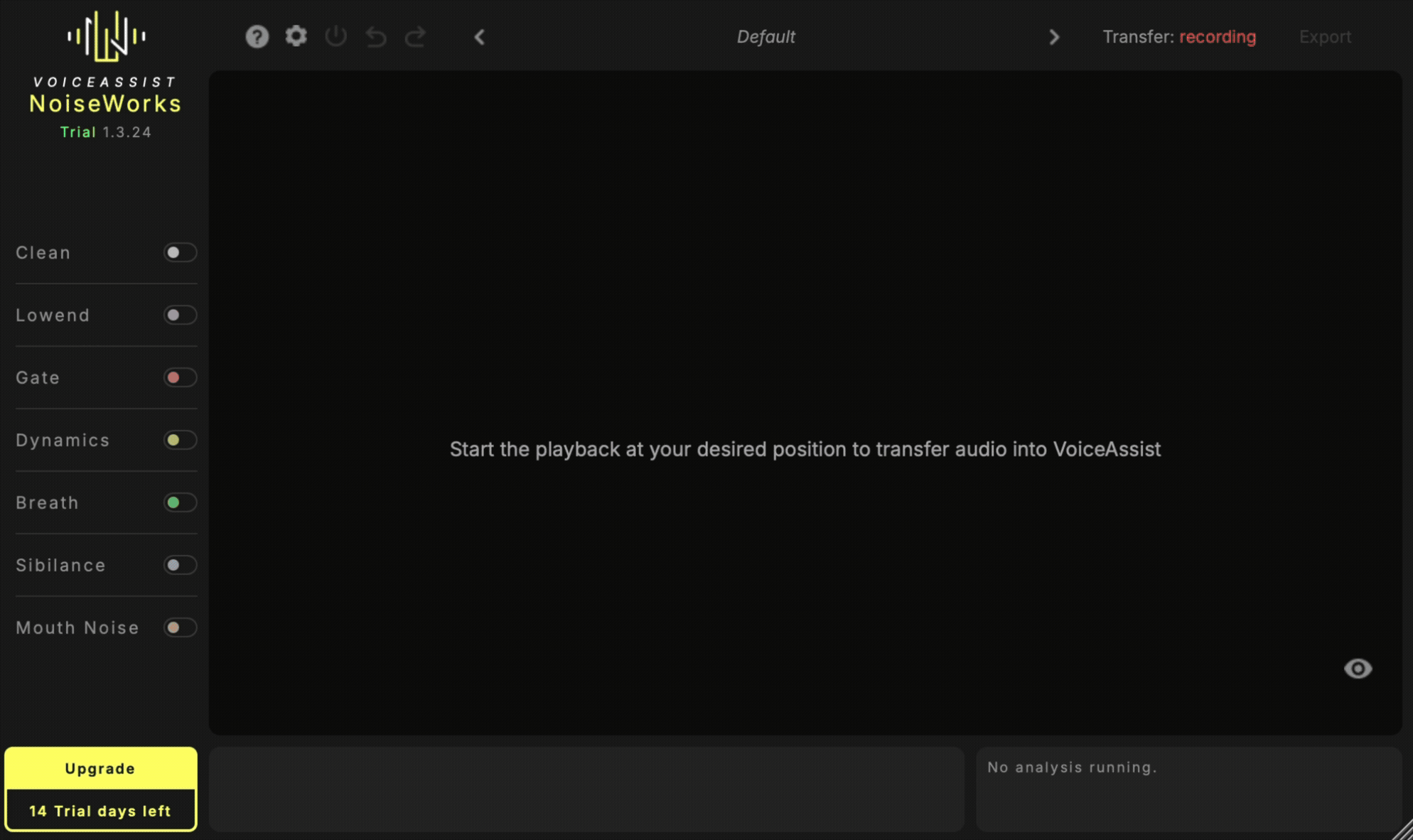
Task: Click the 14 Trial days left label
Action: click(x=100, y=811)
